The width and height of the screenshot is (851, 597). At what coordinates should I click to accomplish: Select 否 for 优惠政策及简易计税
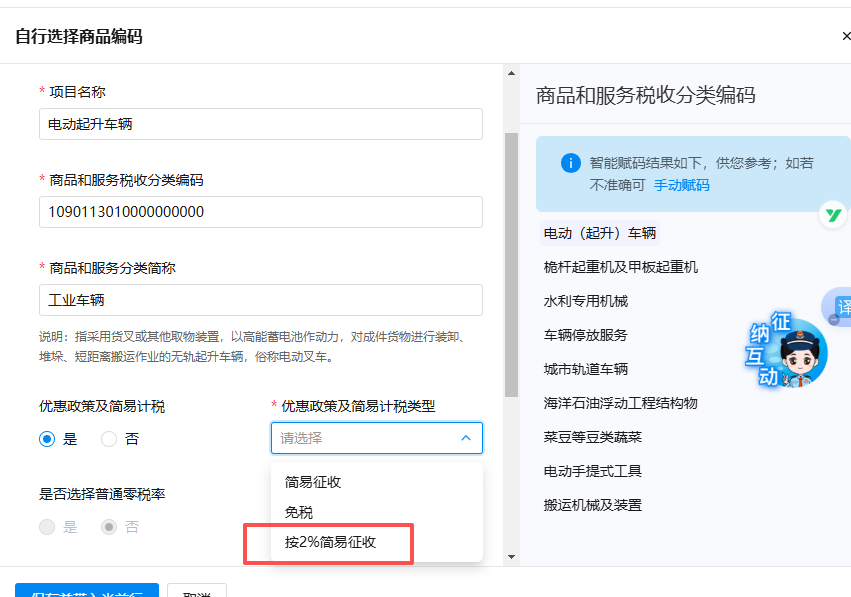[110, 438]
